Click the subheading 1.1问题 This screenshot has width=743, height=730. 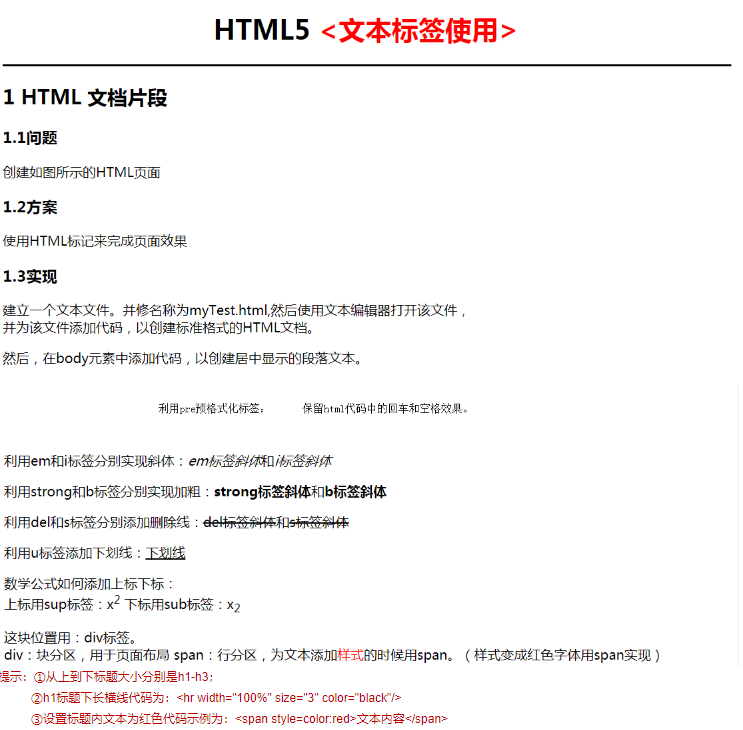[x=30, y=138]
